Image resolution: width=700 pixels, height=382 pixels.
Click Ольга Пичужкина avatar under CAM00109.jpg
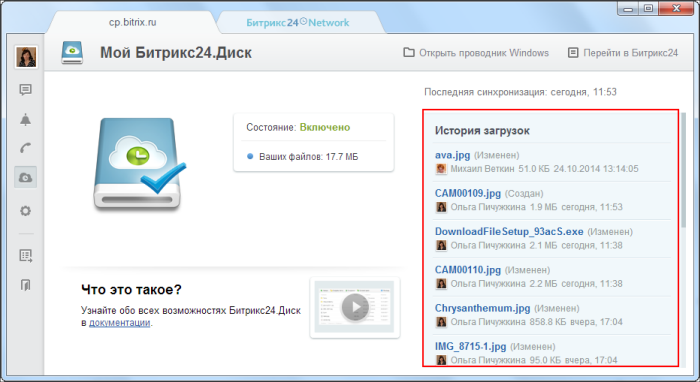pos(441,207)
